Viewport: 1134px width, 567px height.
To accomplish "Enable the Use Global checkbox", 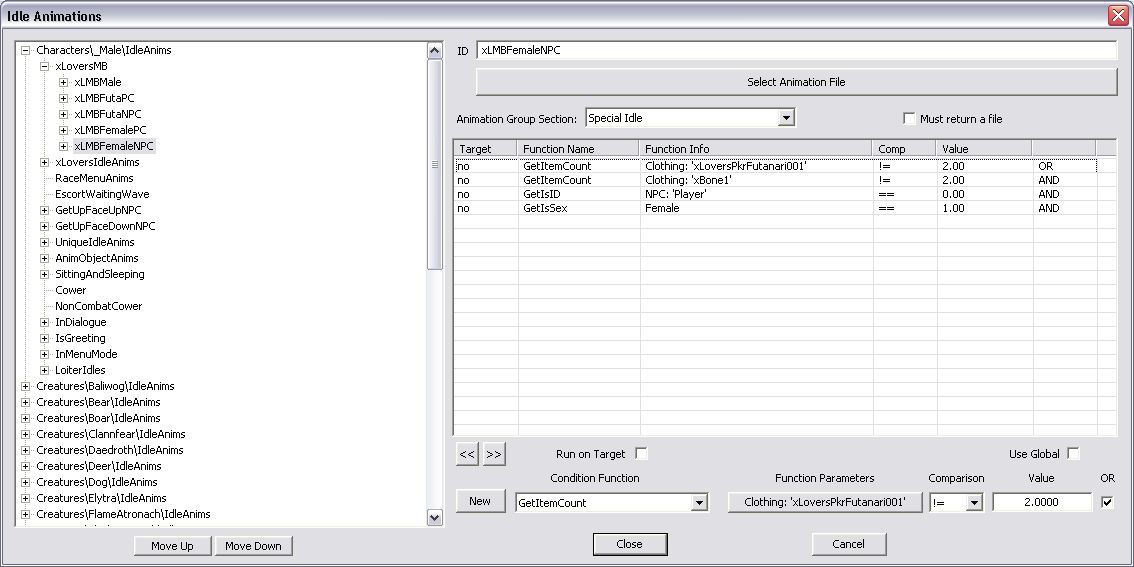I will [x=1073, y=453].
